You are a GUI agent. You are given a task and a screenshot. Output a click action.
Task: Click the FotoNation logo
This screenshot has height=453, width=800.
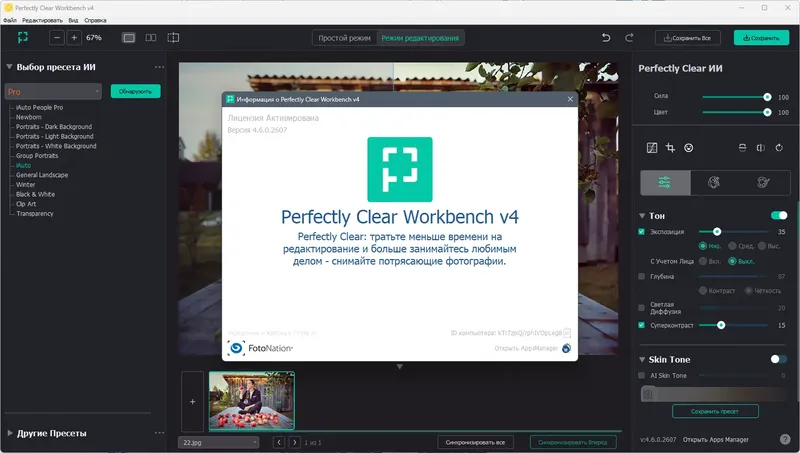tap(260, 348)
